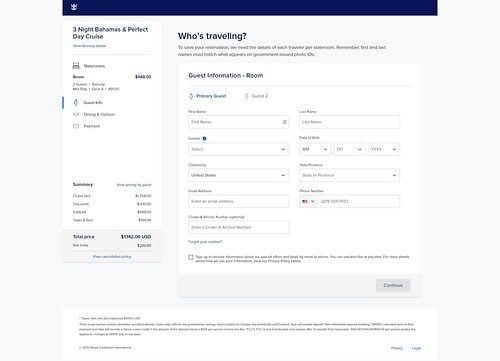The height and width of the screenshot is (361, 500).
Task: Open the State or Province dropdown
Action: (x=349, y=175)
